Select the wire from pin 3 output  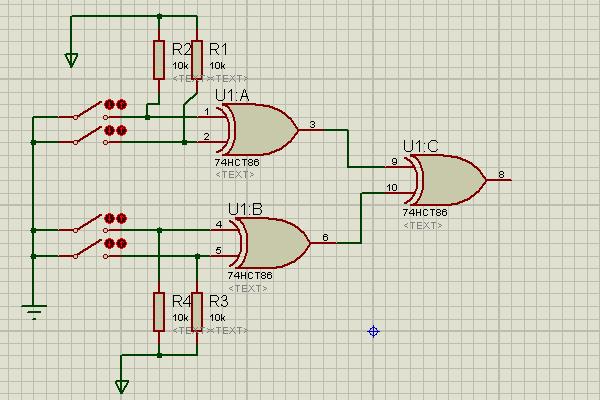point(348,149)
